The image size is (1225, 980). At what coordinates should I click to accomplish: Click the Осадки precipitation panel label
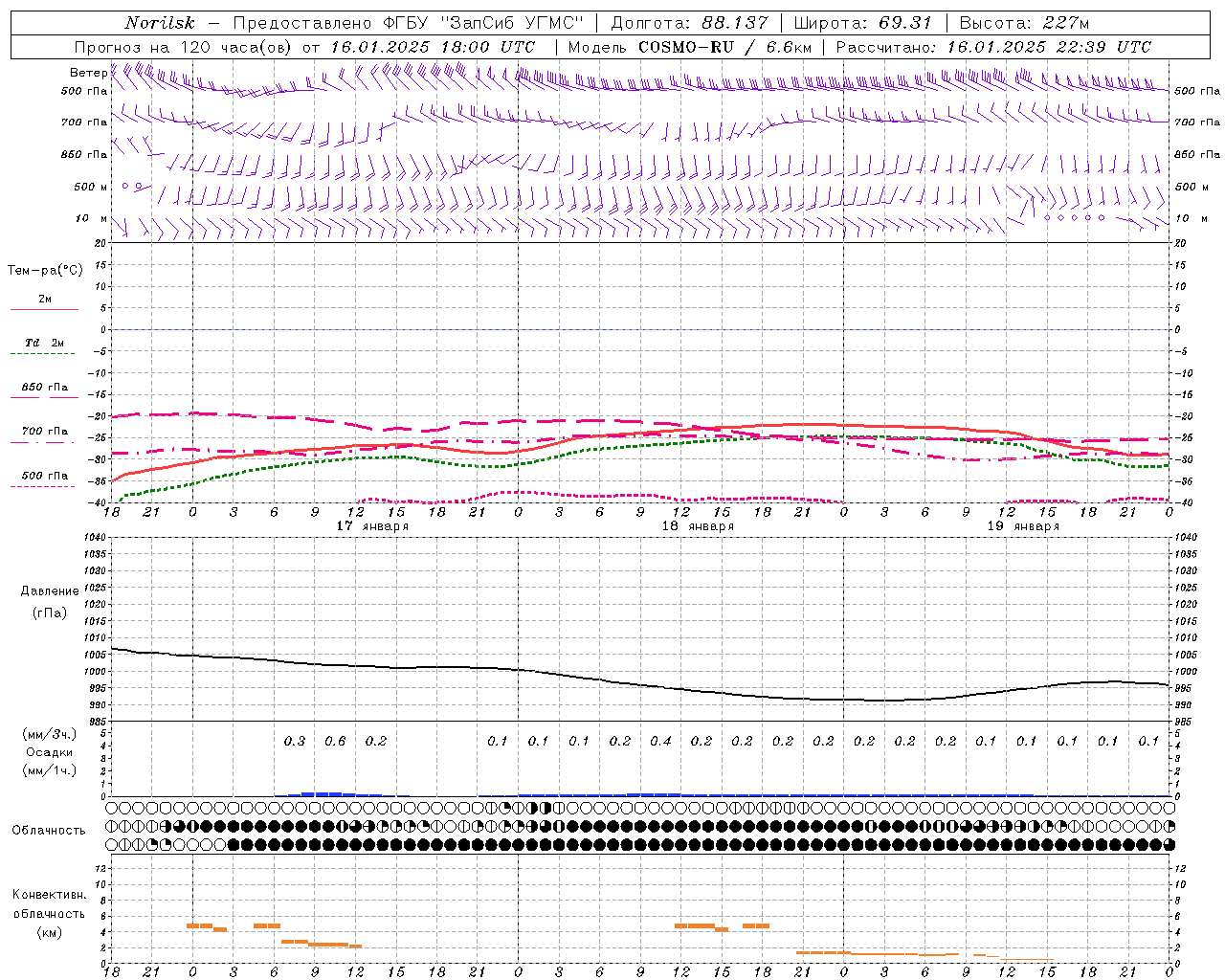tap(50, 752)
